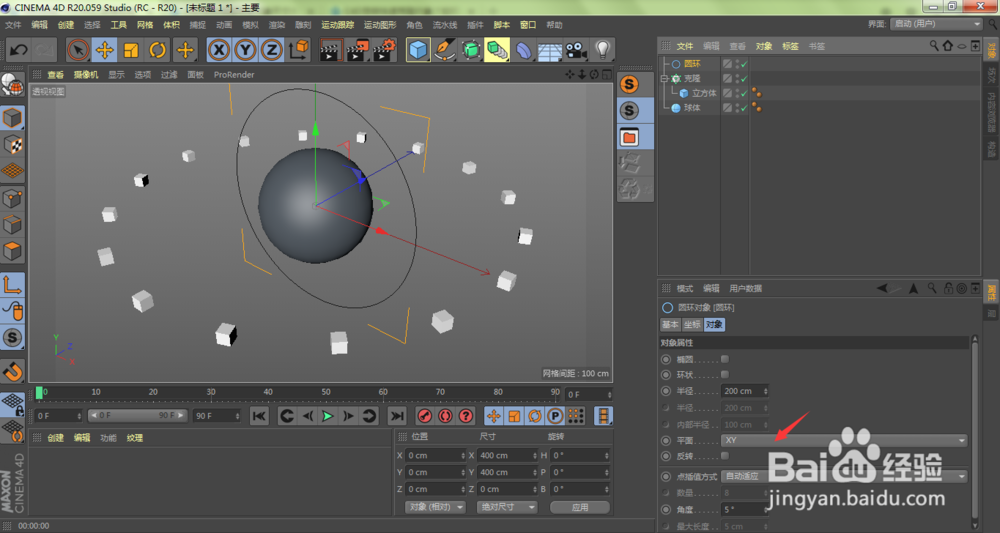
Task: Click the X position 0 cm field
Action: click(x=436, y=455)
